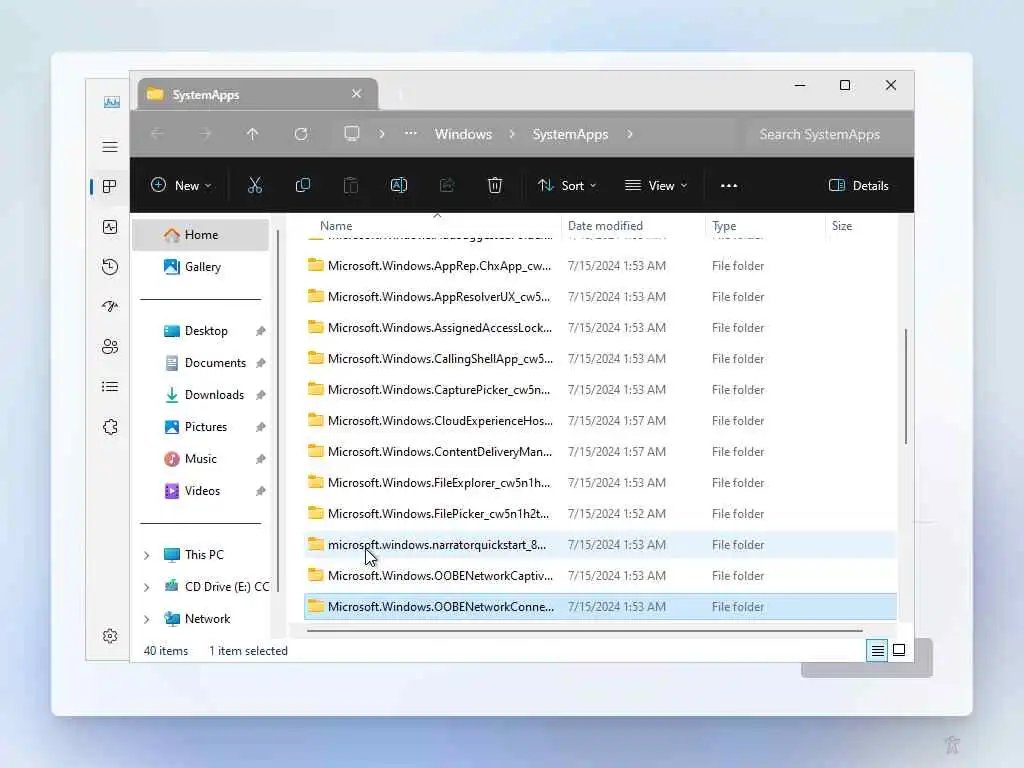Select Microsoft.Windows.AppRep.ChxApp folder
The height and width of the screenshot is (768, 1024).
[x=600, y=266]
